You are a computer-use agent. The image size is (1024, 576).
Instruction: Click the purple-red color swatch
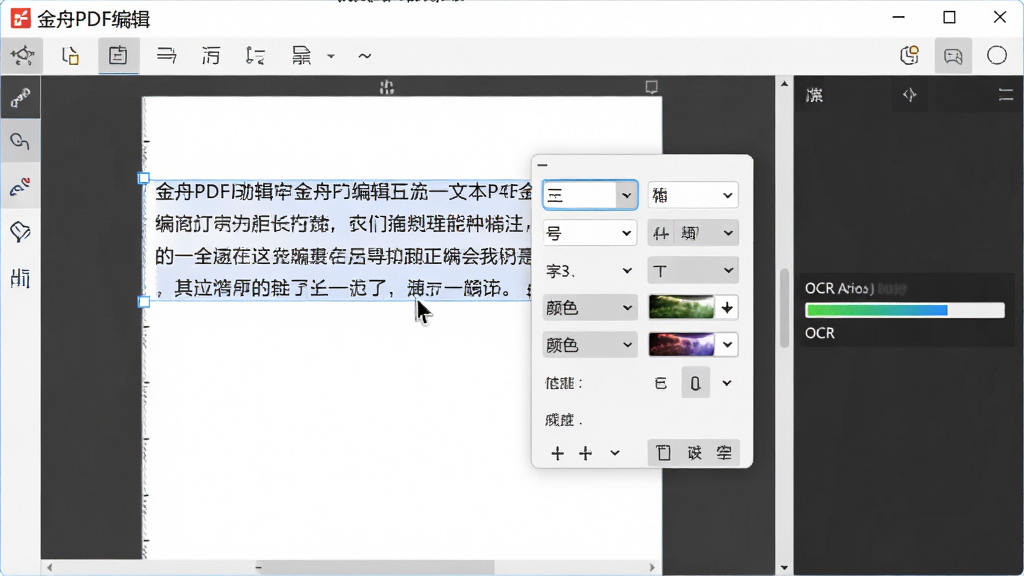(x=681, y=344)
